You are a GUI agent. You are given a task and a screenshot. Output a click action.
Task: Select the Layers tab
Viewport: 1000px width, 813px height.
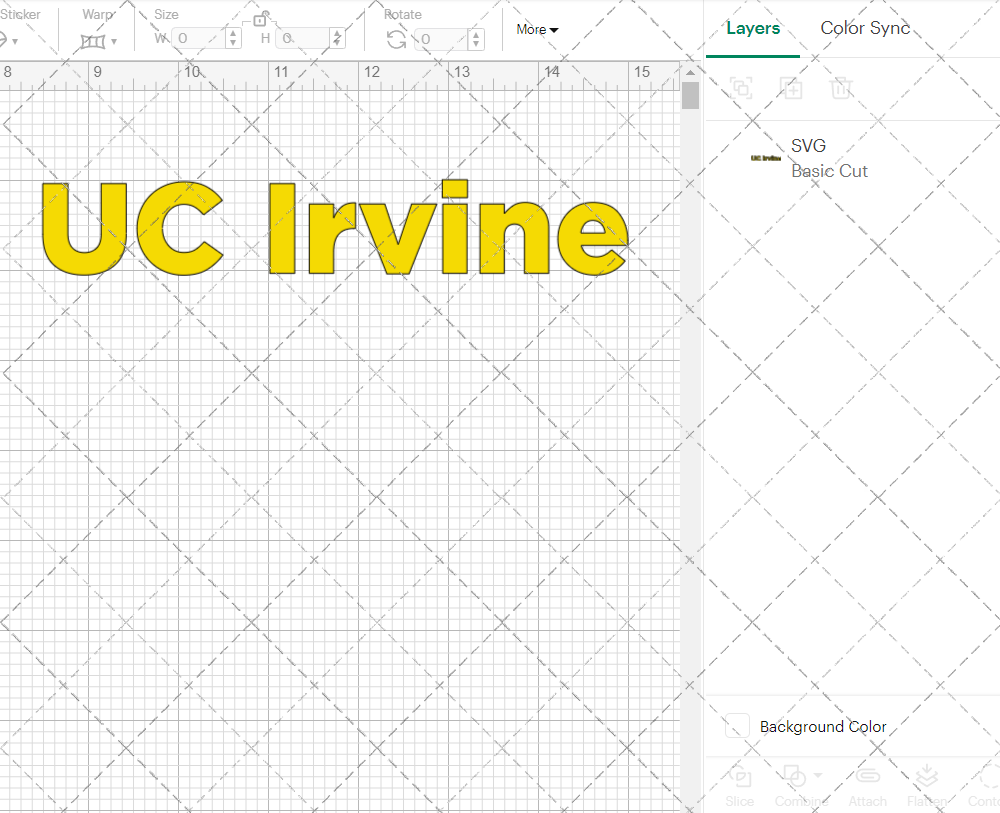(753, 28)
